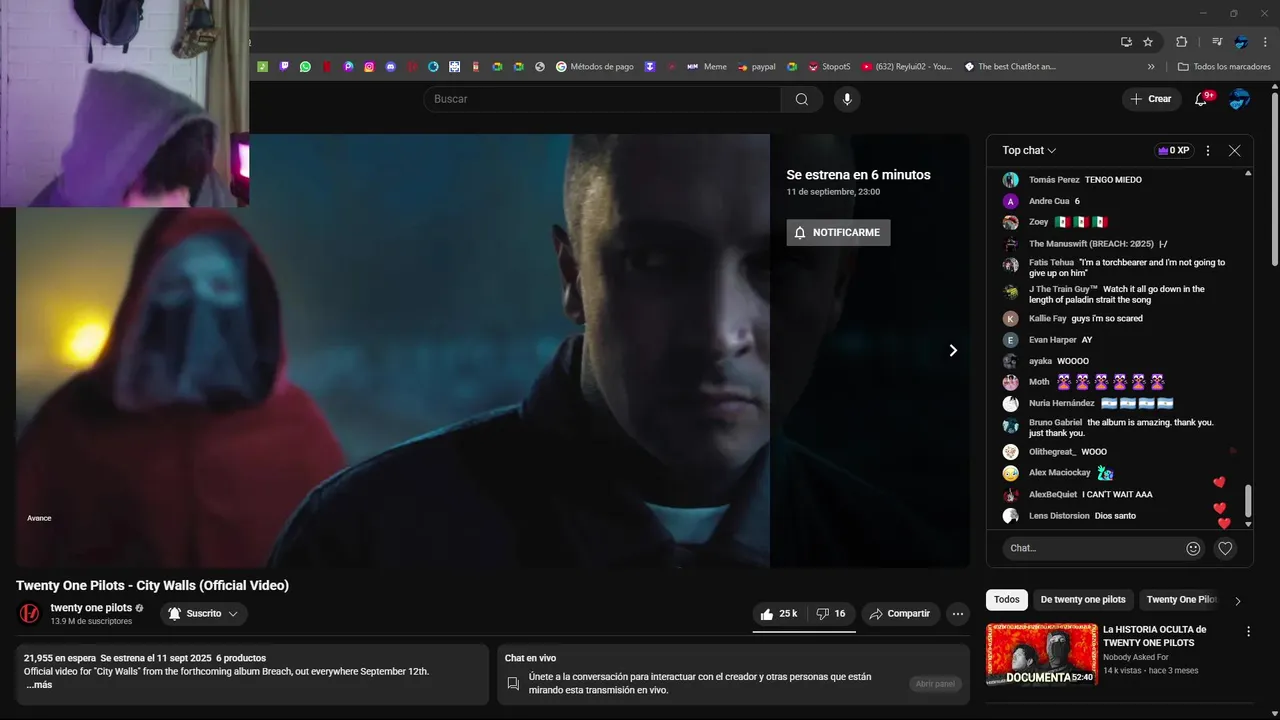Dislike the City Walls video
Screen dimensions: 1280x720
(831, 614)
